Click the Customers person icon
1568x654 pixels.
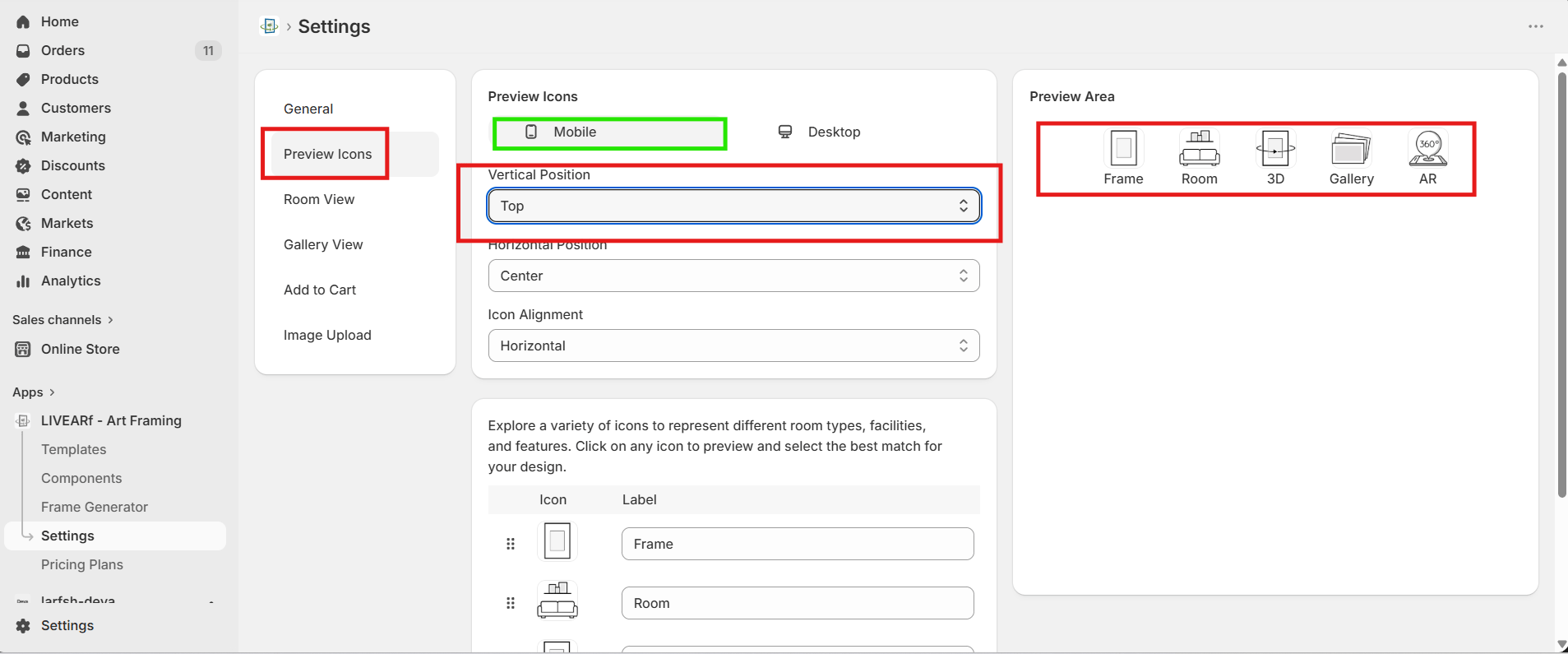pos(23,109)
